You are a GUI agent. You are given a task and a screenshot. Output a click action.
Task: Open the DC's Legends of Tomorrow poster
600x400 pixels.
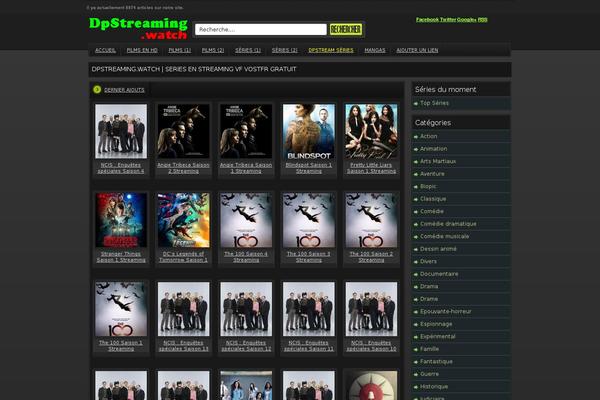pyautogui.click(x=184, y=220)
